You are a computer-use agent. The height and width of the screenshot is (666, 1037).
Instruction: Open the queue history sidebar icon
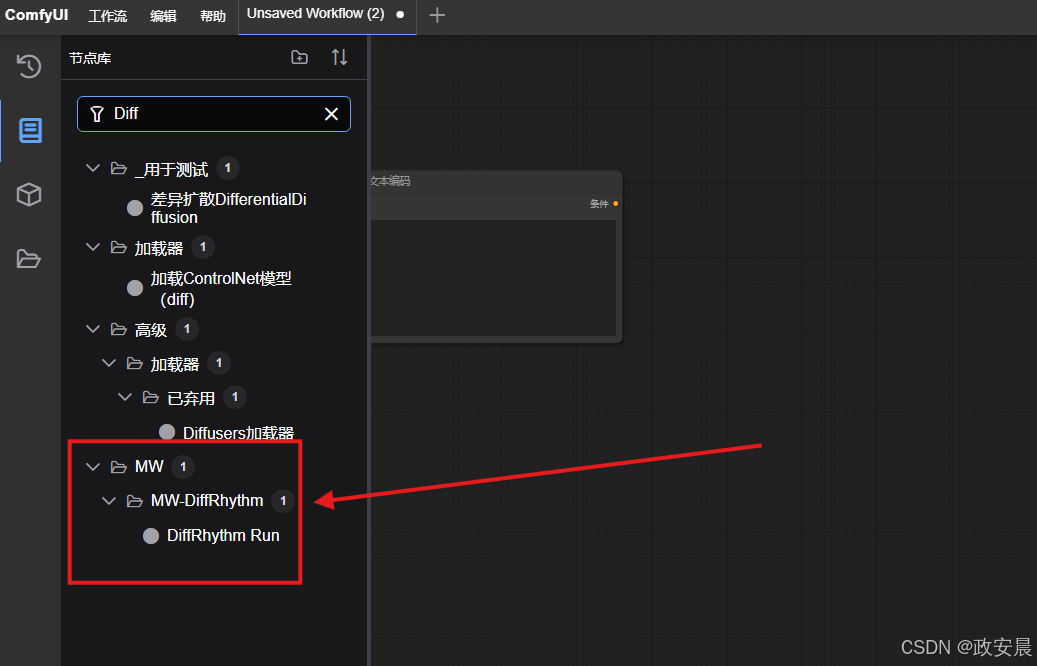coord(29,66)
